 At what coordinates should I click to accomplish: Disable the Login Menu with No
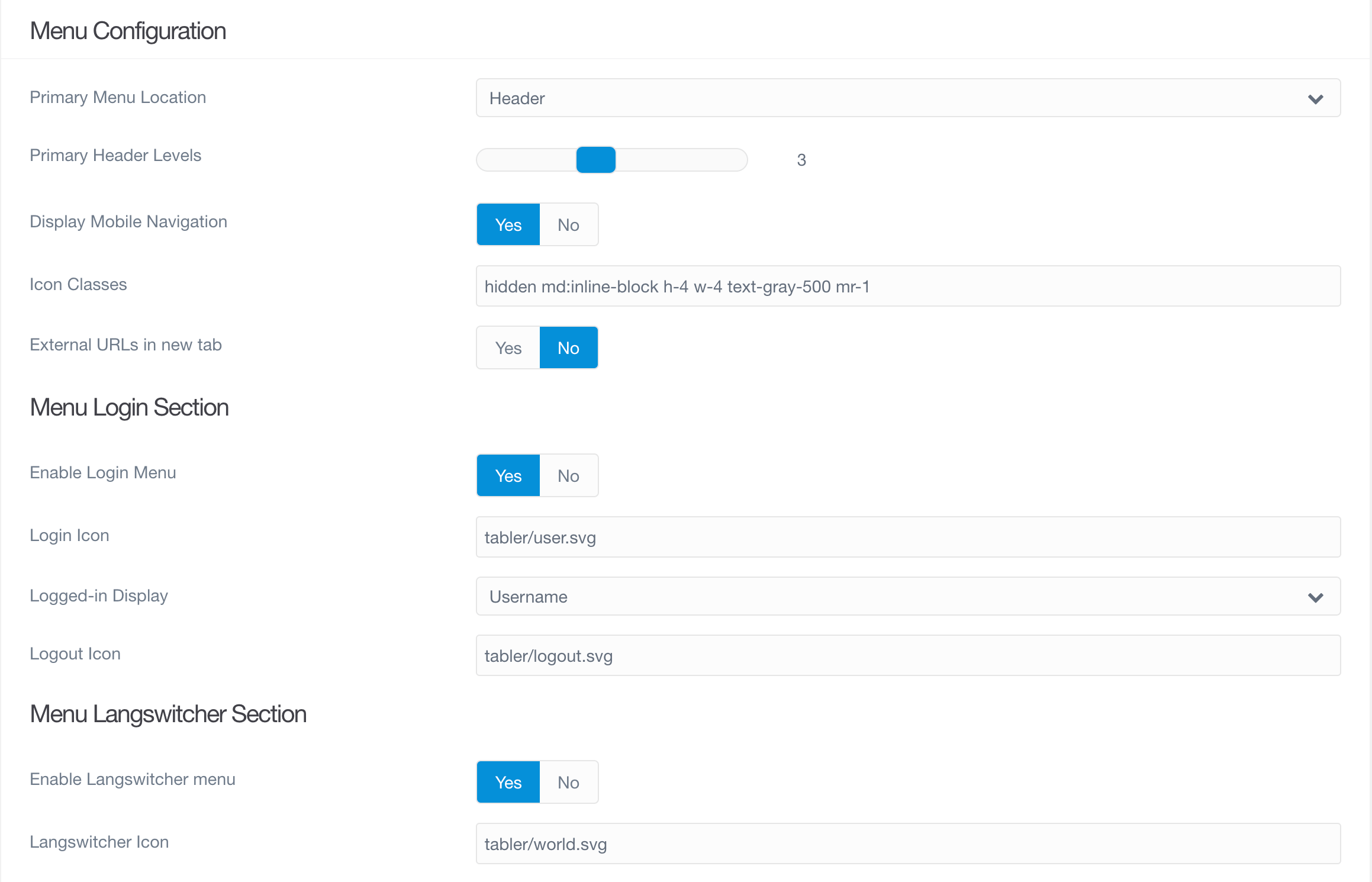568,475
